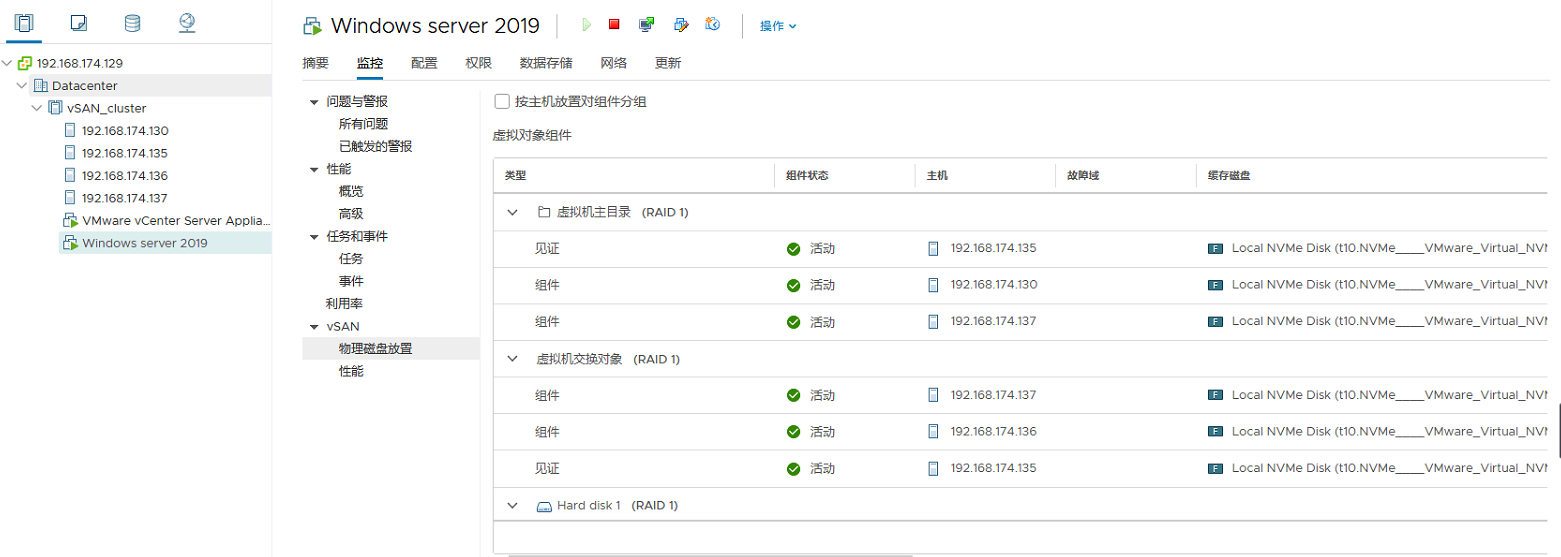Screen dimensions: 1561x557
Task: Enable 按主机放置对组件分组 checkbox
Action: [x=502, y=101]
